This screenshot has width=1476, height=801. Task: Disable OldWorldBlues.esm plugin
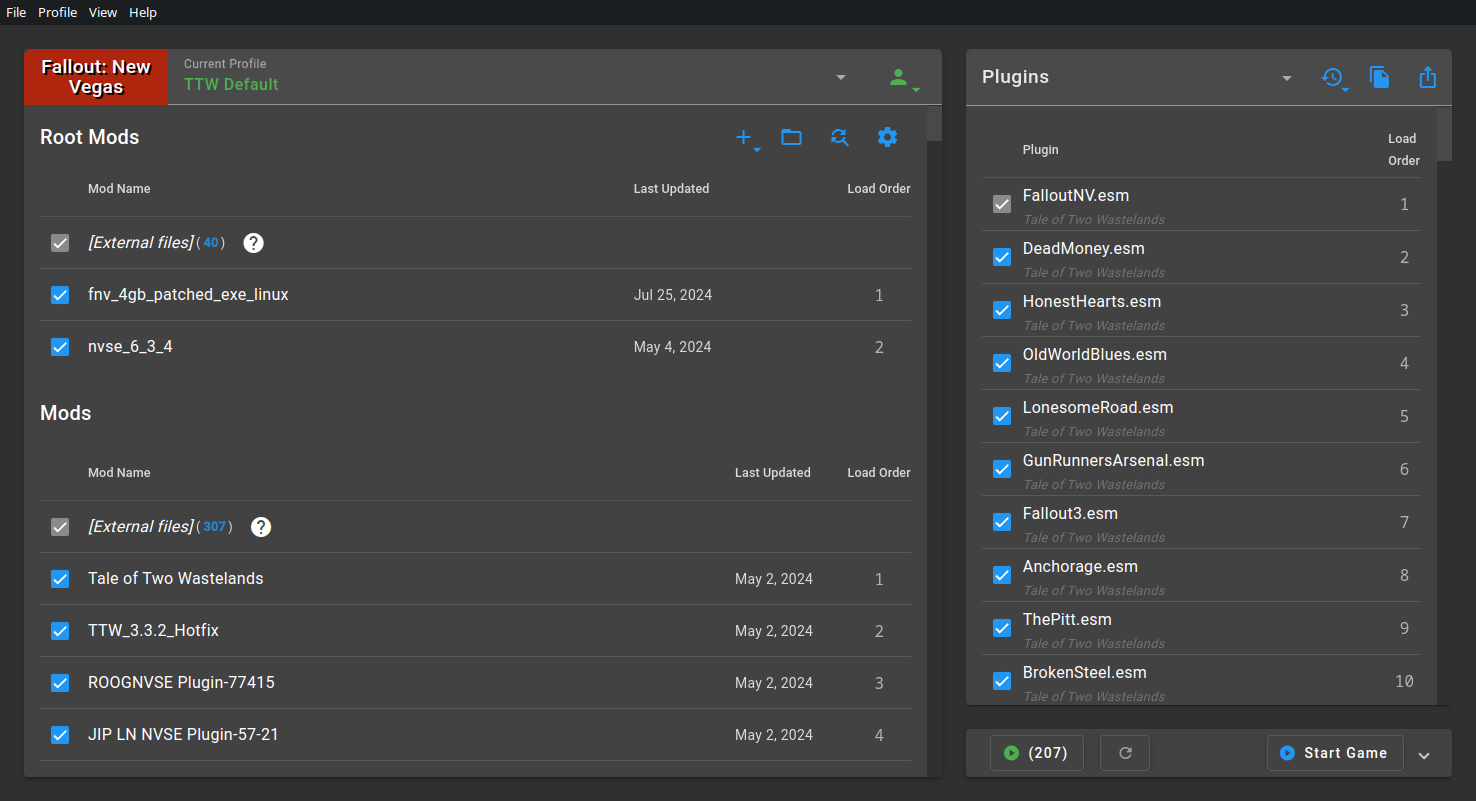tap(1002, 363)
